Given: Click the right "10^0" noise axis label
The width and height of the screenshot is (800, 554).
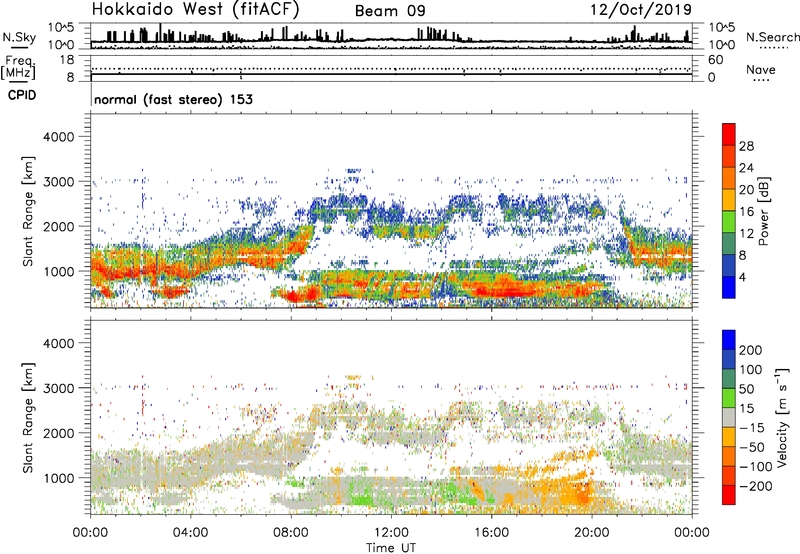Looking at the screenshot, I should [x=721, y=45].
